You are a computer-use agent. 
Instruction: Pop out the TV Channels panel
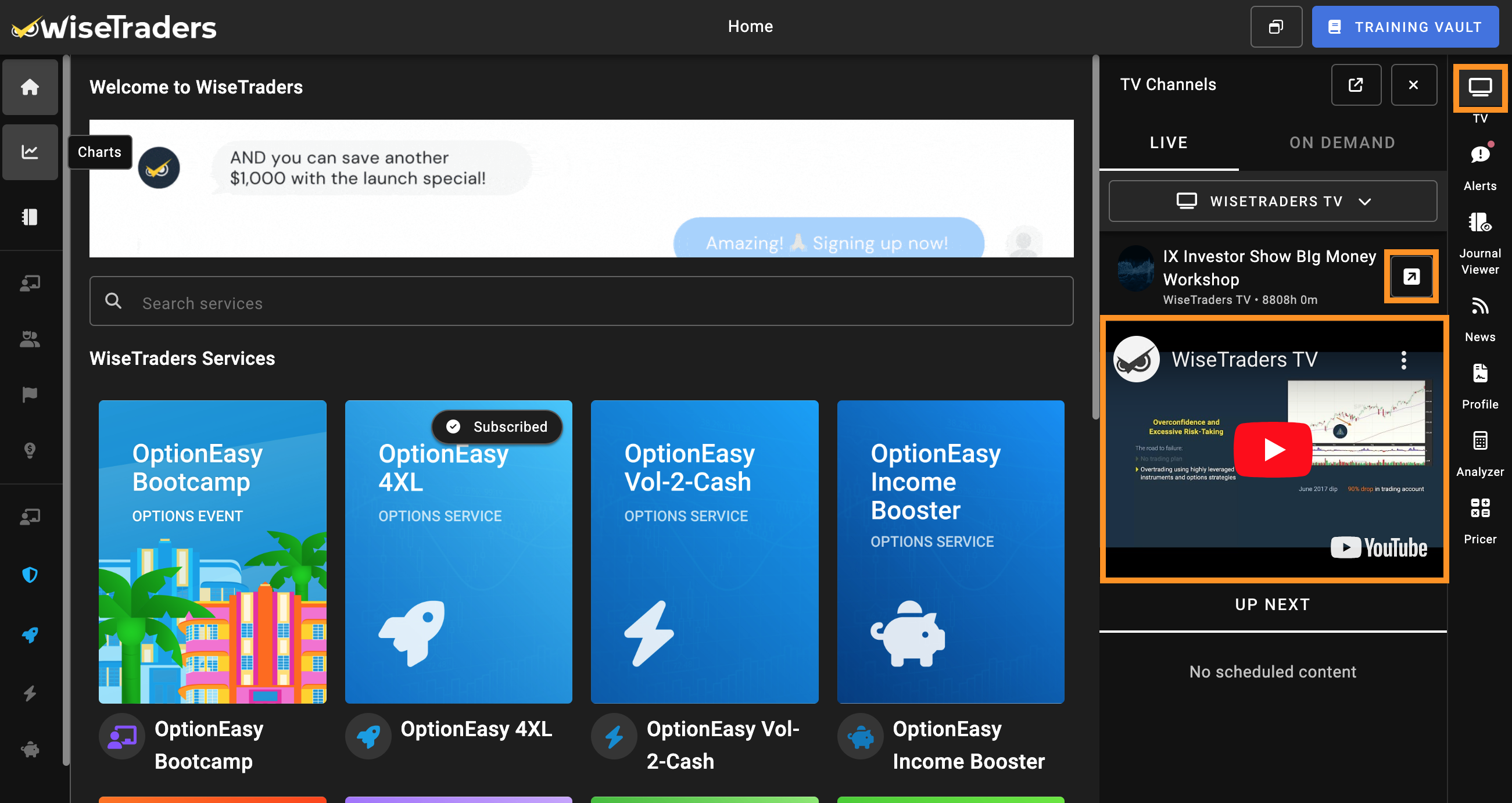point(1355,85)
